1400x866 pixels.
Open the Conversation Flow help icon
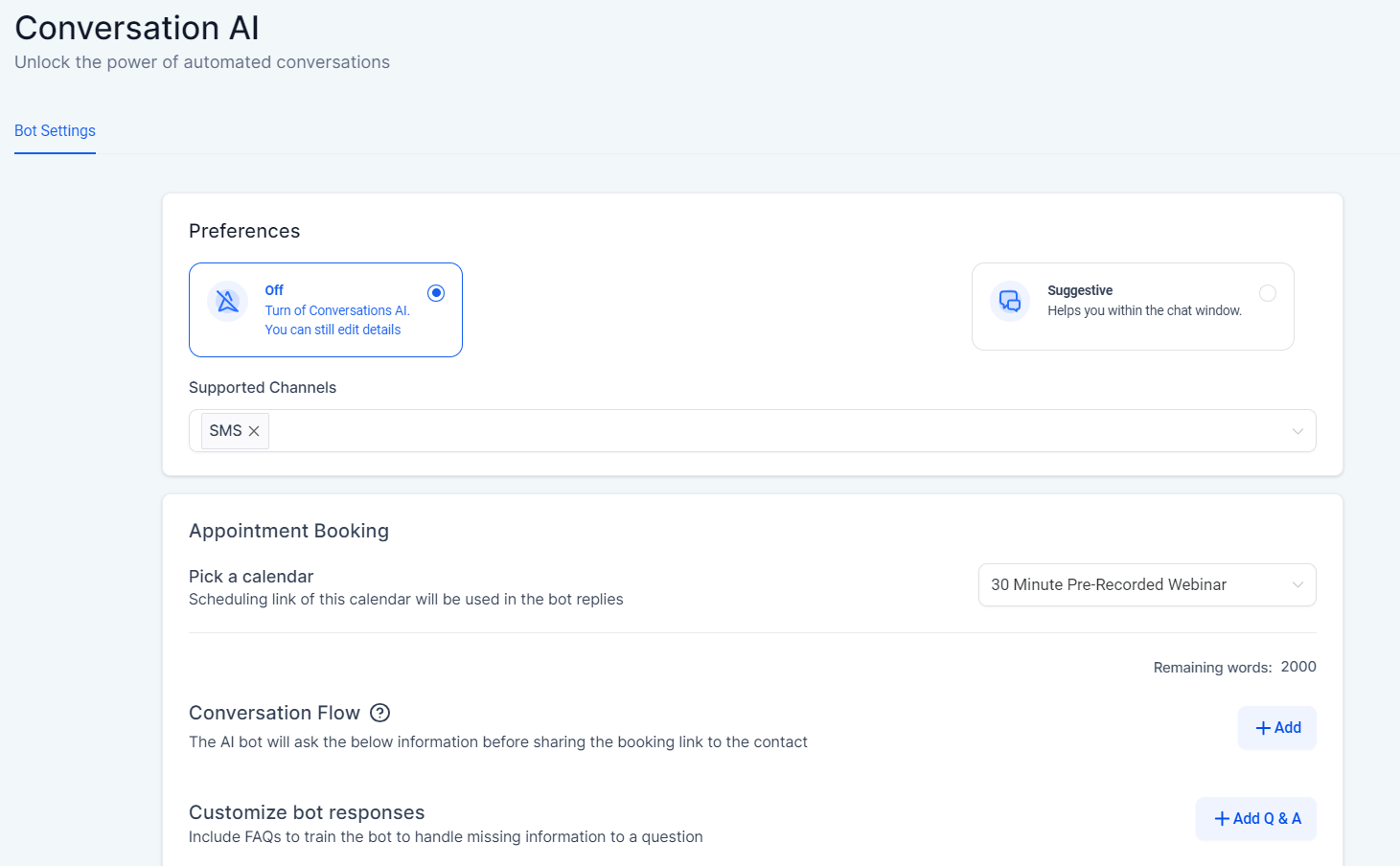(379, 713)
